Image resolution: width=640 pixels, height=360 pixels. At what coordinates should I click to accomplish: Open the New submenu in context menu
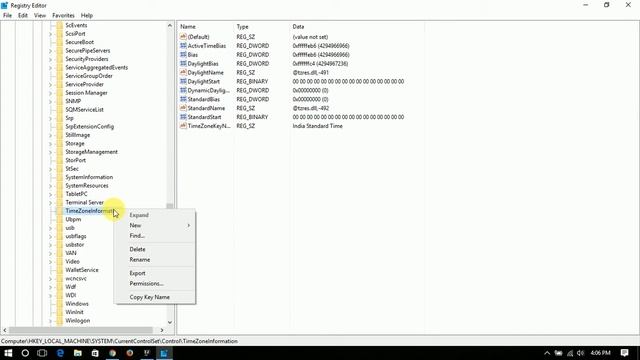pos(155,225)
